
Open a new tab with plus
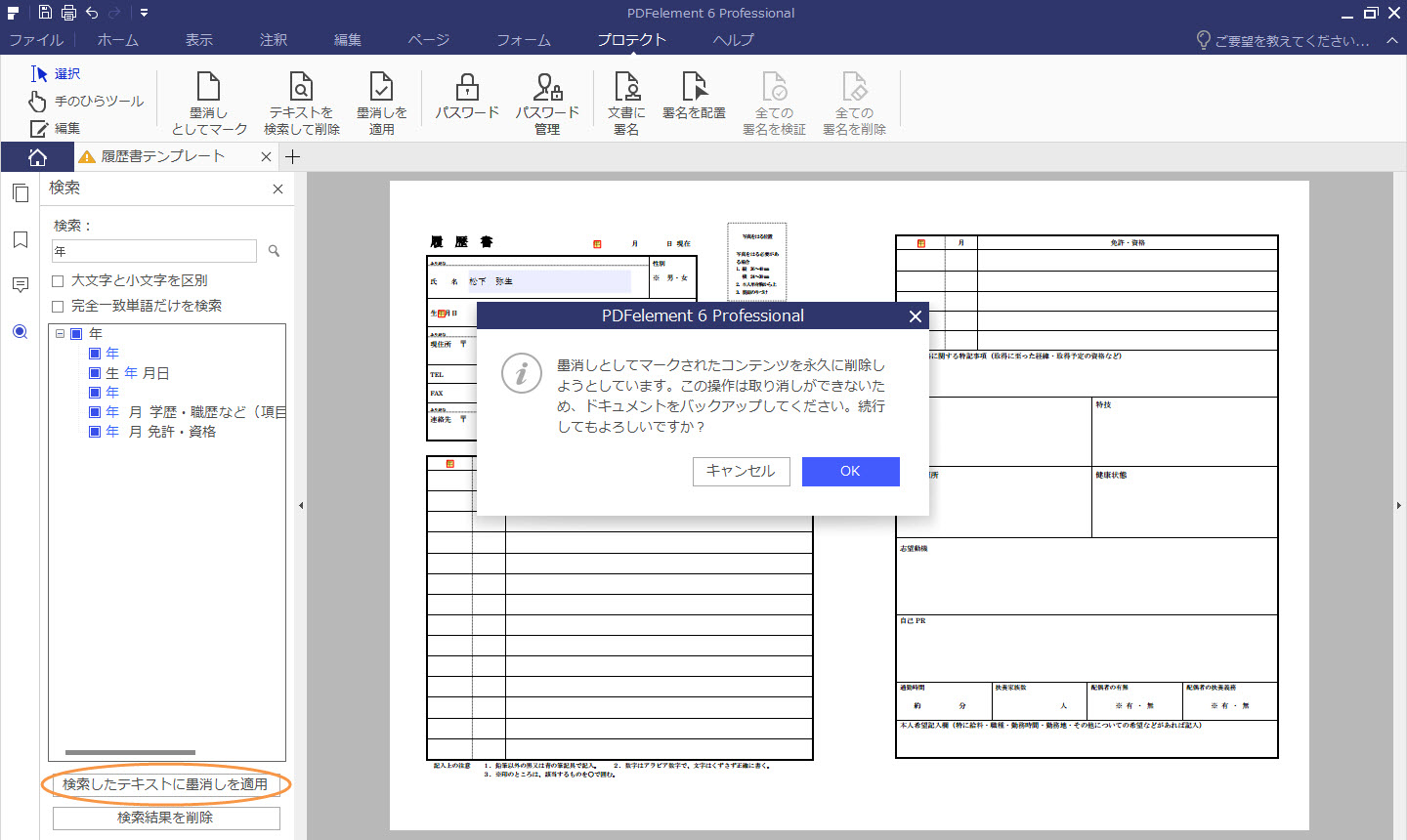click(292, 156)
